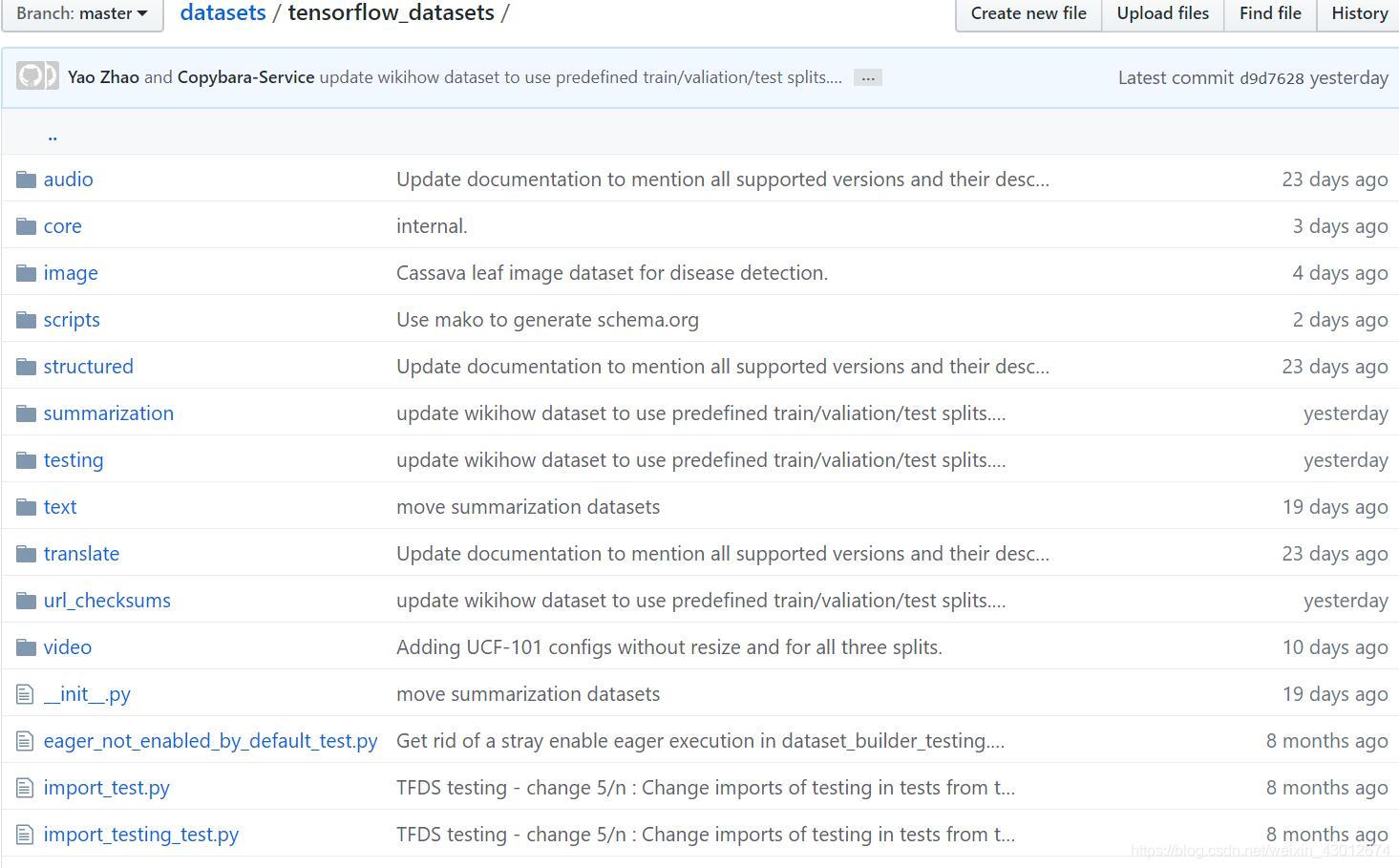Click the 'Get rid of a stray enable eager' message
This screenshot has height=868, width=1399.
(700, 741)
